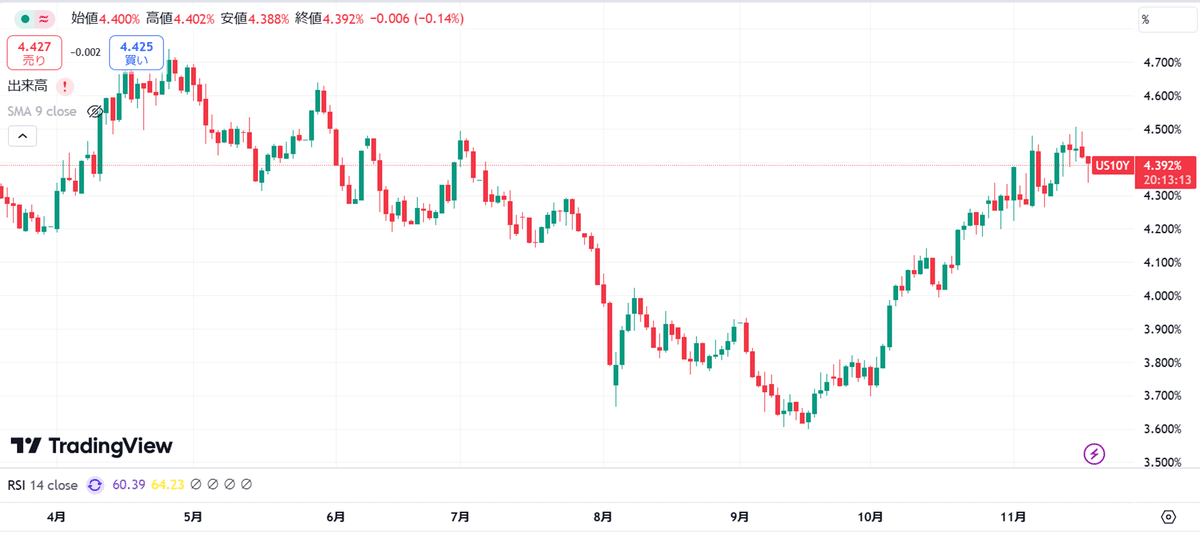The image size is (1200, 534).
Task: Click the first empty RSI value placeholder icon
Action: [196, 485]
